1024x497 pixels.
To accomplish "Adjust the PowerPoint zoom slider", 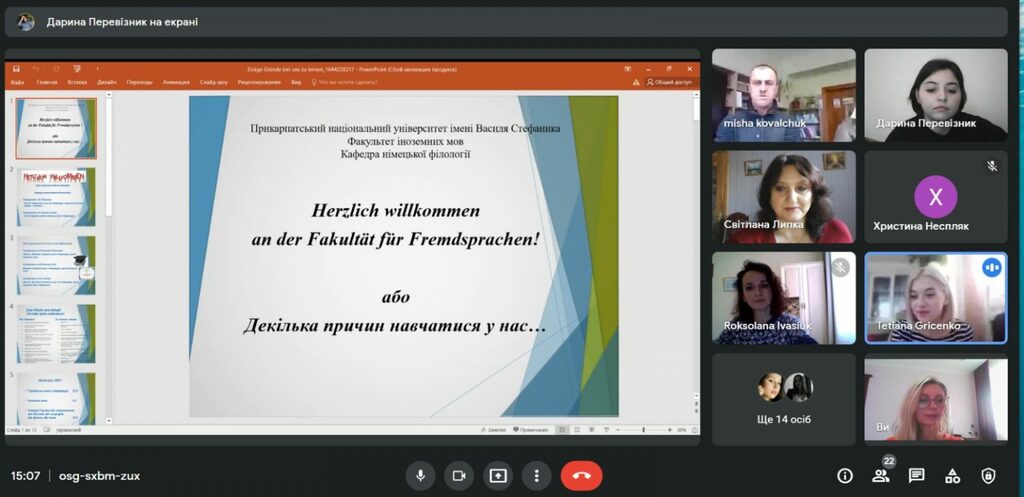I will tap(643, 430).
